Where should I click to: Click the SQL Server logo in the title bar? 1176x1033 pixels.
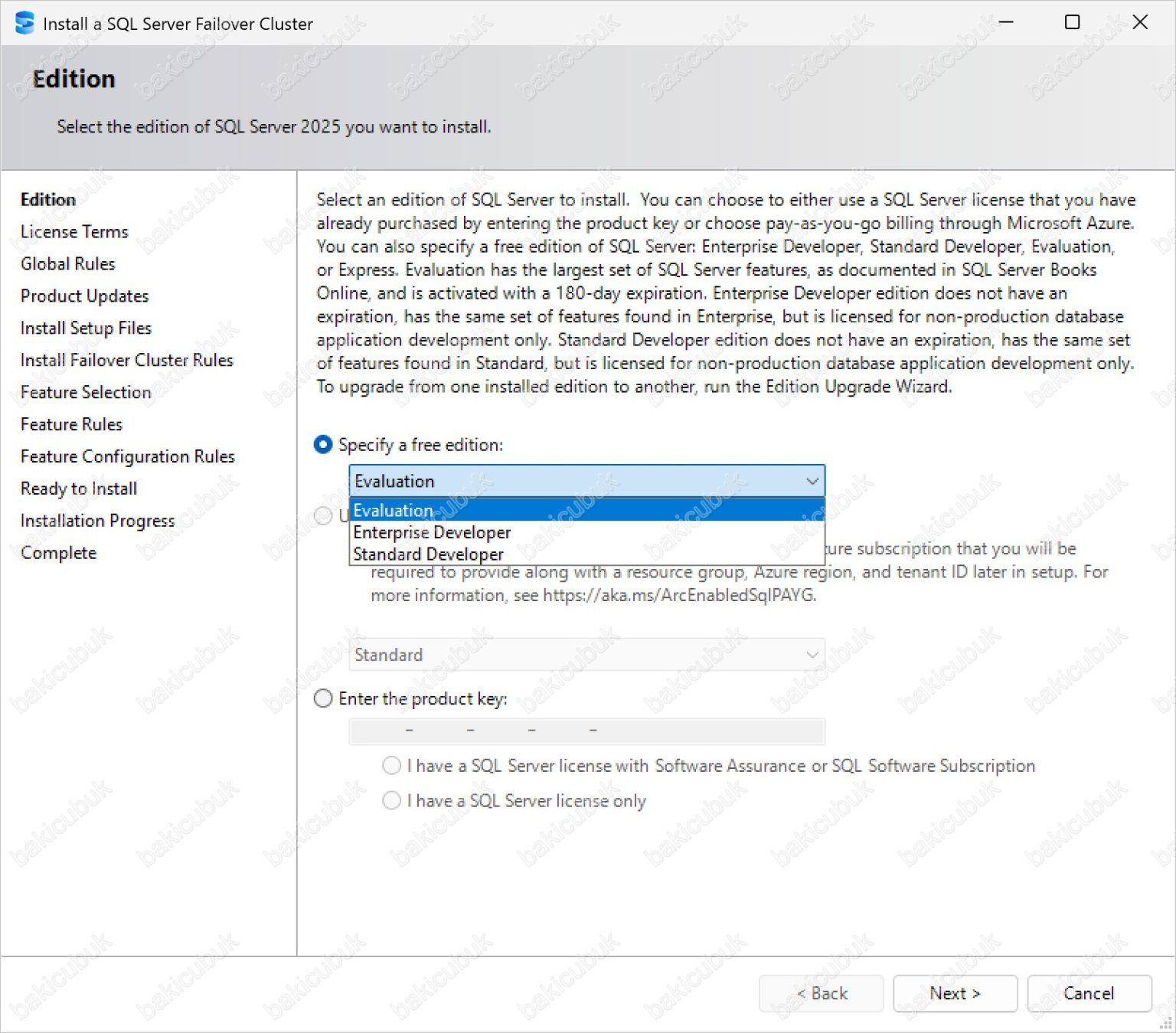pos(24,23)
